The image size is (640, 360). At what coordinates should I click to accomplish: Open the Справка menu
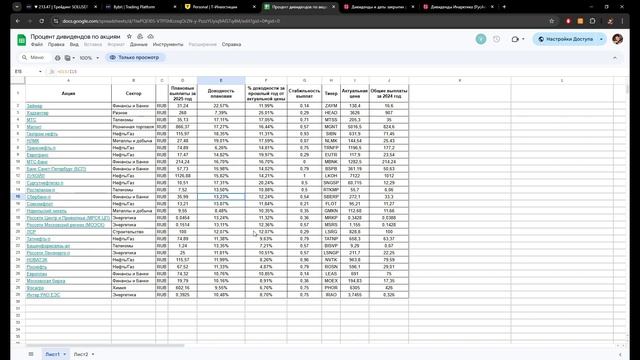(231, 44)
